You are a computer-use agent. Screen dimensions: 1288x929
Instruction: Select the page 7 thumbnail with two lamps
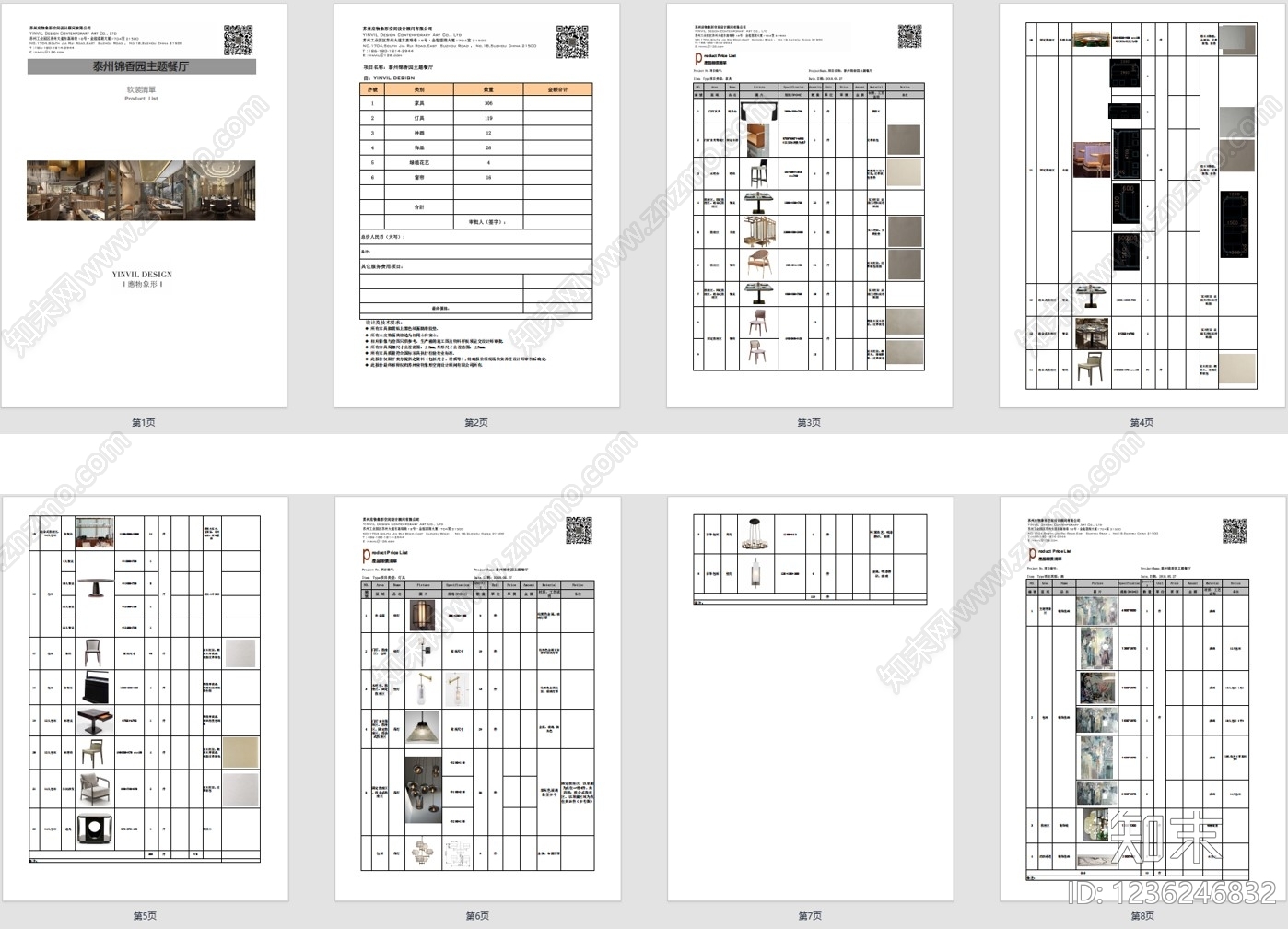coord(810,699)
